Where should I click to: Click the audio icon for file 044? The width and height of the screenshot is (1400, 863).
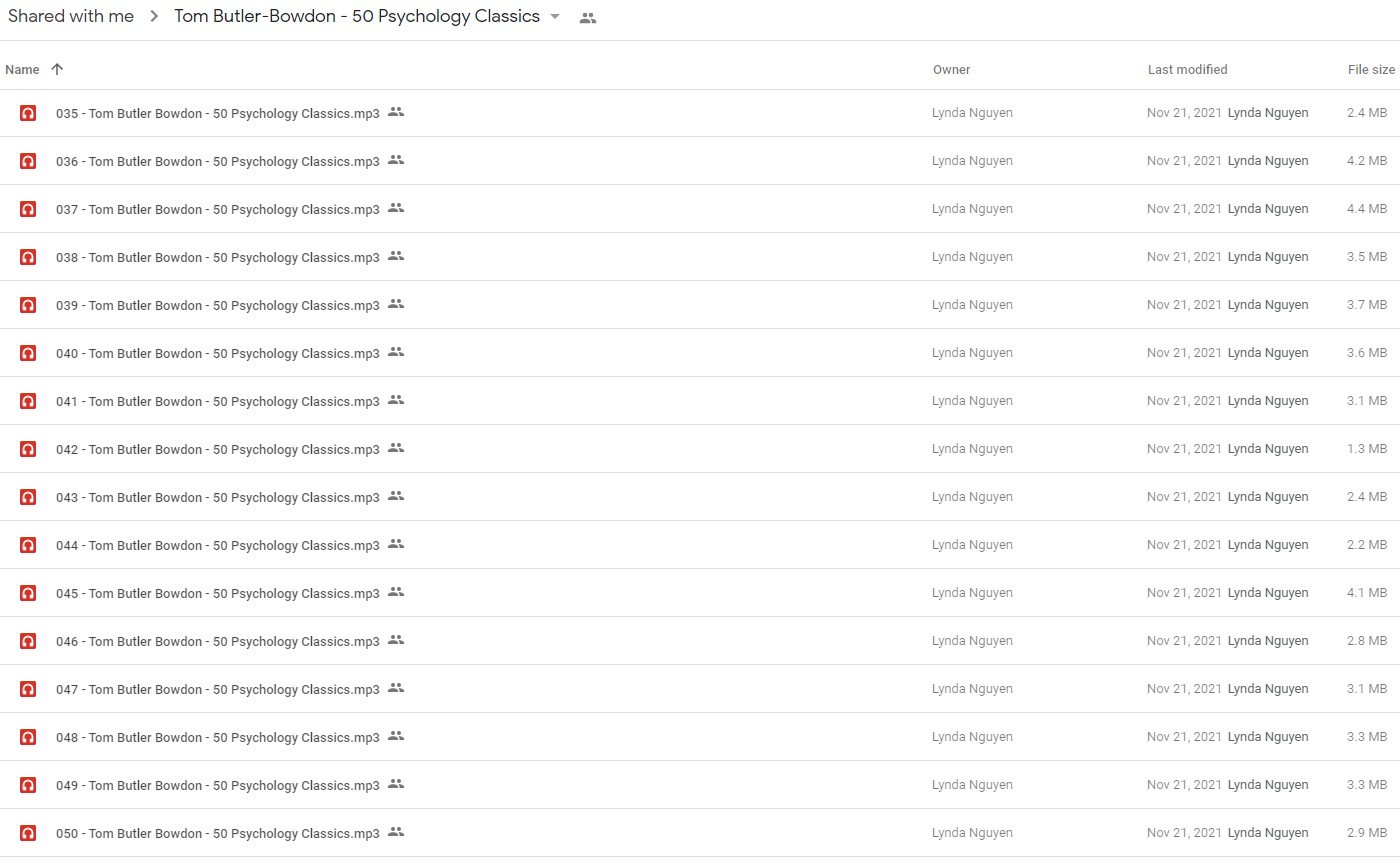pos(28,545)
